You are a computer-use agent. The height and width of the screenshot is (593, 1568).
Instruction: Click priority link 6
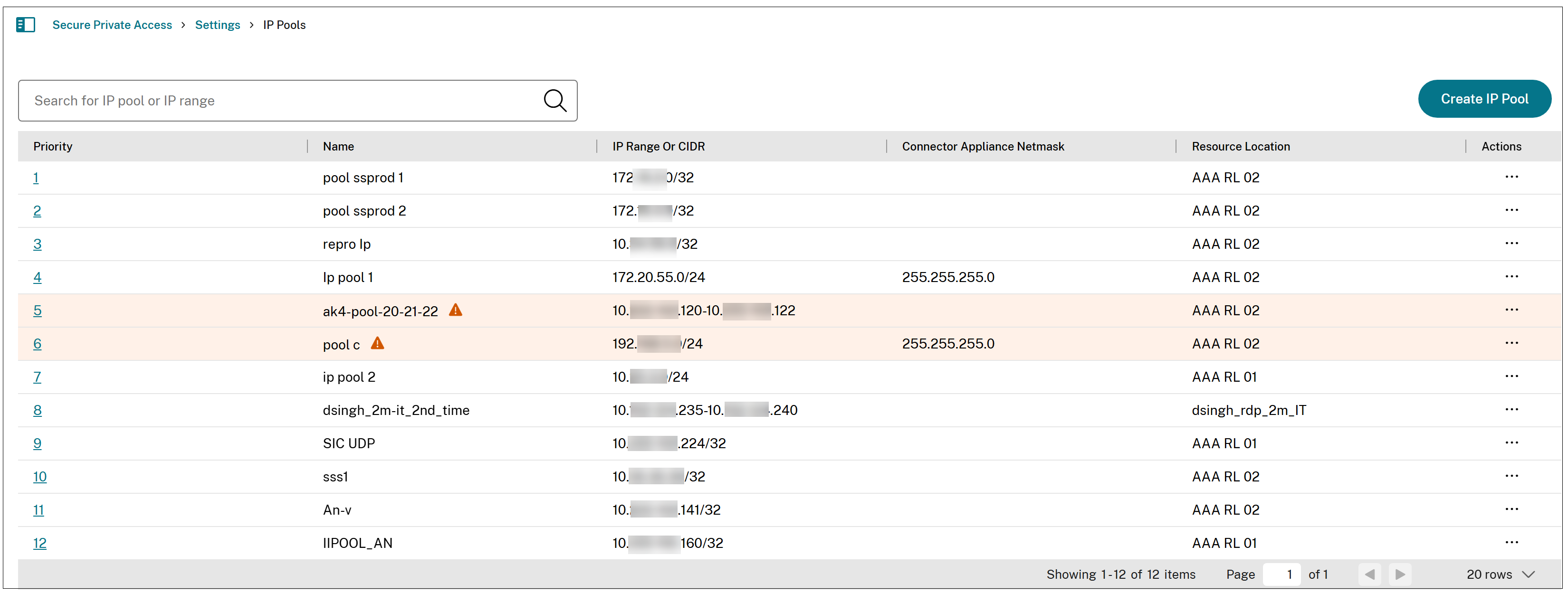point(37,344)
